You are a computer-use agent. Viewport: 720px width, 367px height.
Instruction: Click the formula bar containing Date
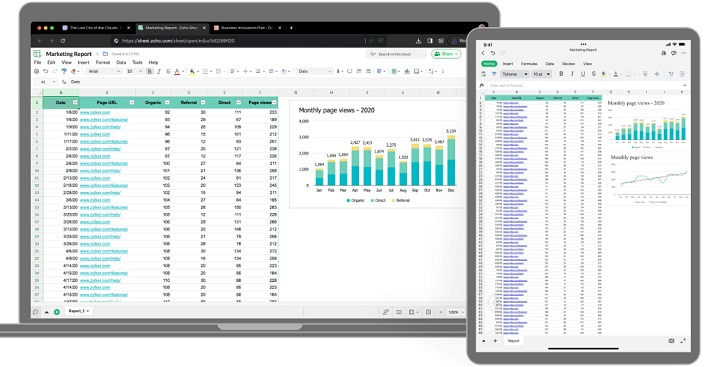(x=266, y=82)
